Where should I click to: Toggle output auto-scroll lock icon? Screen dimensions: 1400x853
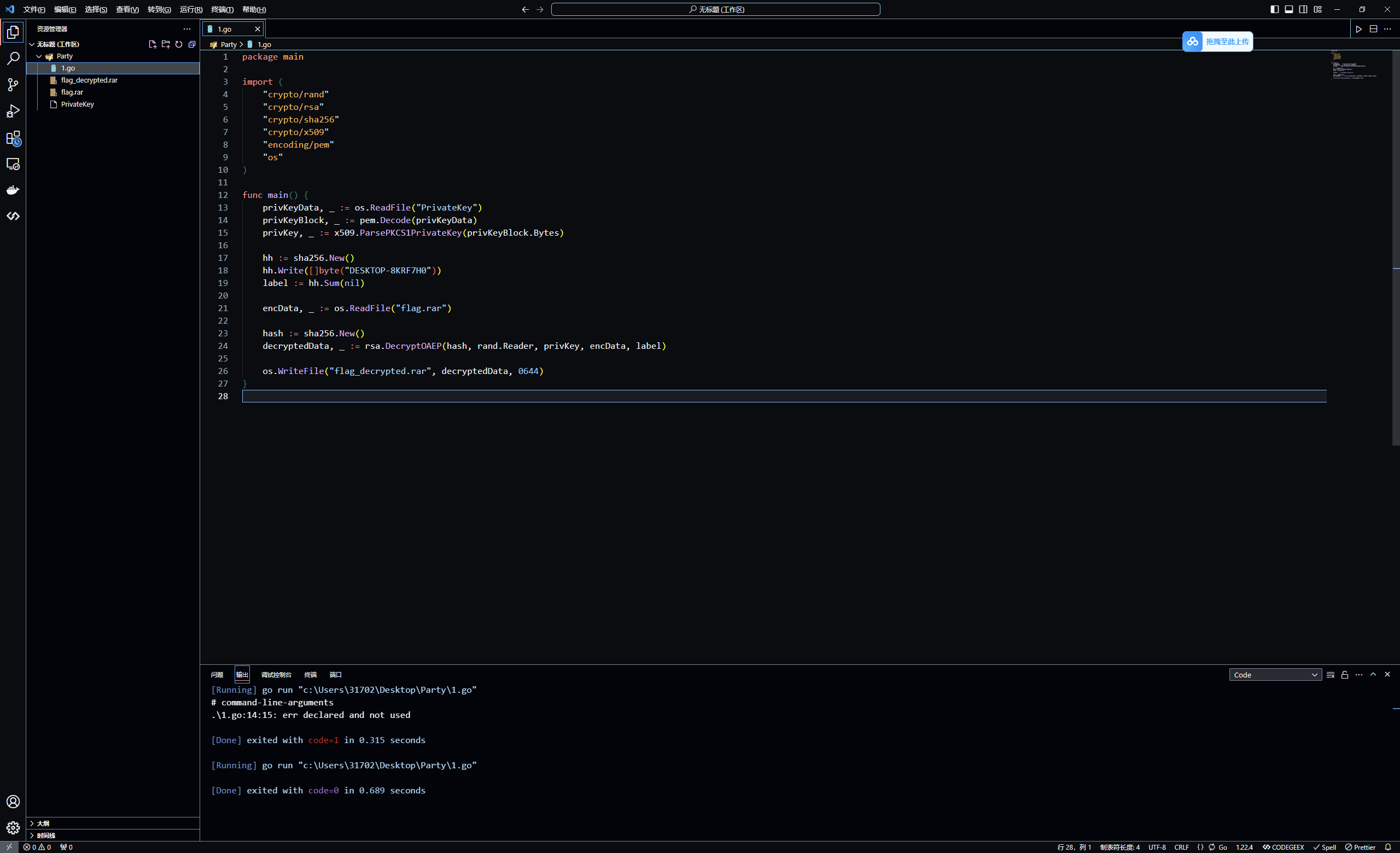1345,675
